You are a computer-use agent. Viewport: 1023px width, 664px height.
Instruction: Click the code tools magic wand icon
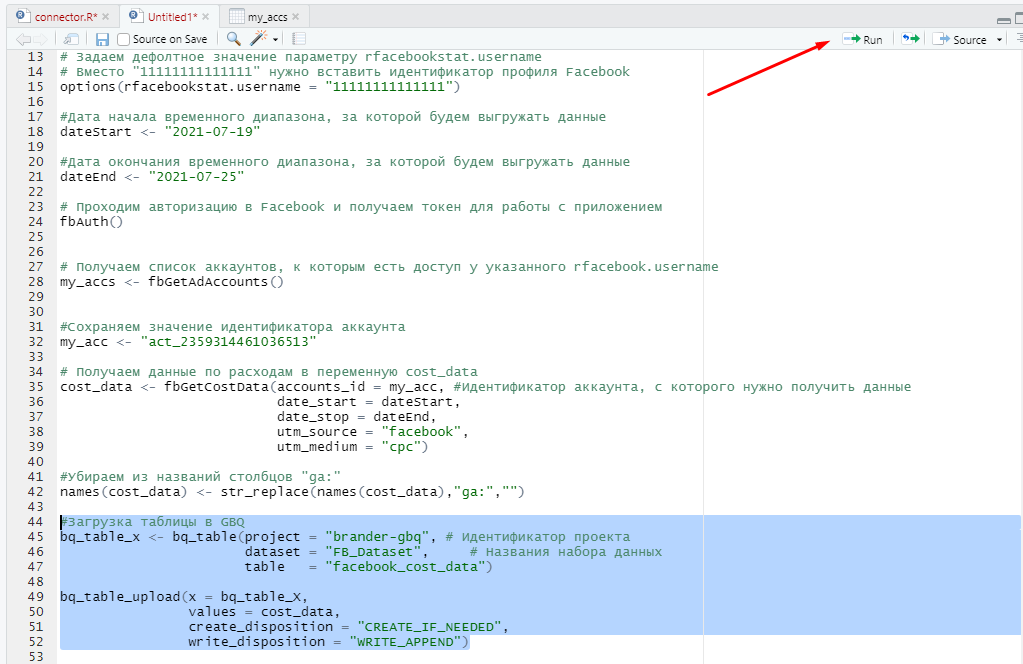pos(258,39)
